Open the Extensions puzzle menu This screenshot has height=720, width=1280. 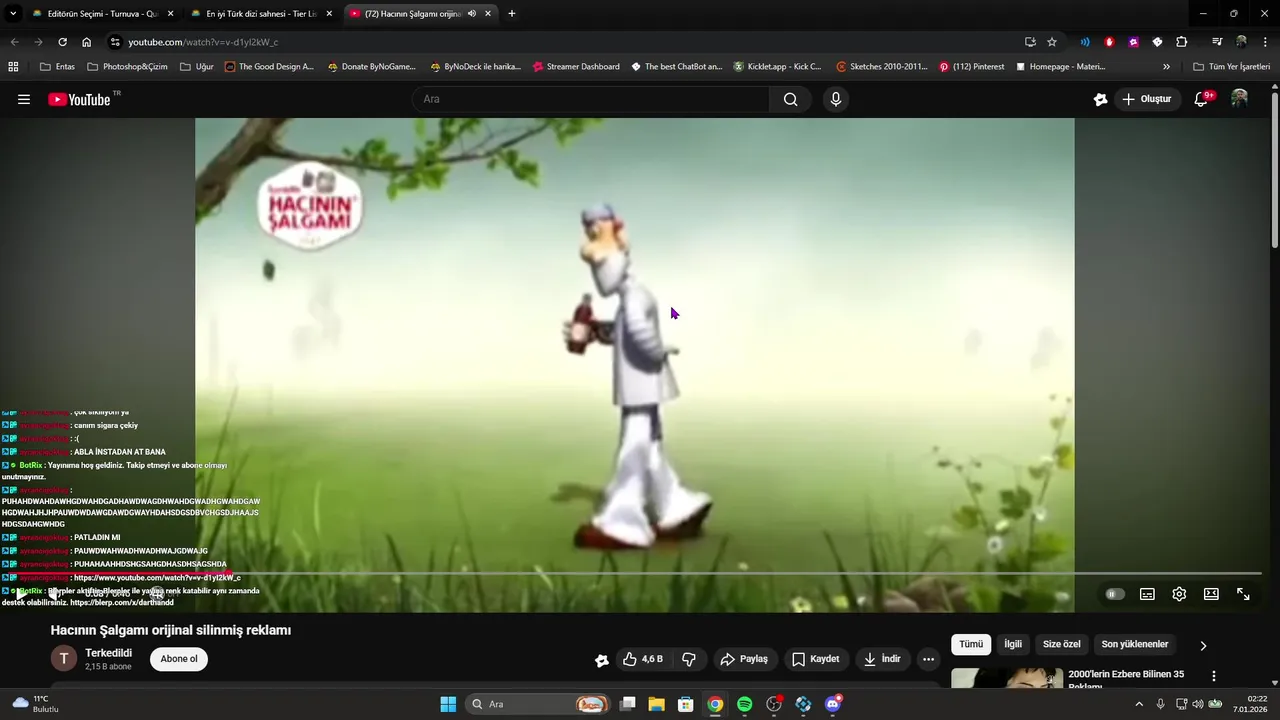pos(1181,42)
